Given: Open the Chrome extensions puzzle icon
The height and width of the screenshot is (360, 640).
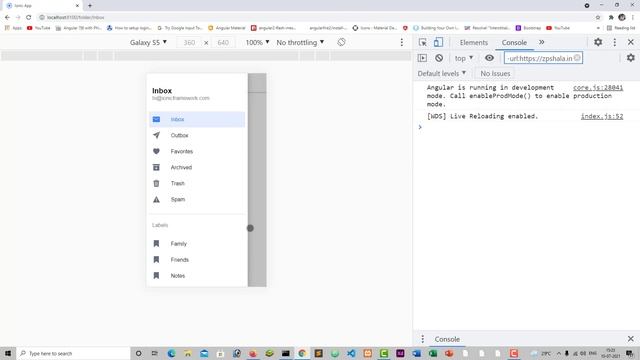Looking at the screenshot, I should pyautogui.click(x=611, y=17).
